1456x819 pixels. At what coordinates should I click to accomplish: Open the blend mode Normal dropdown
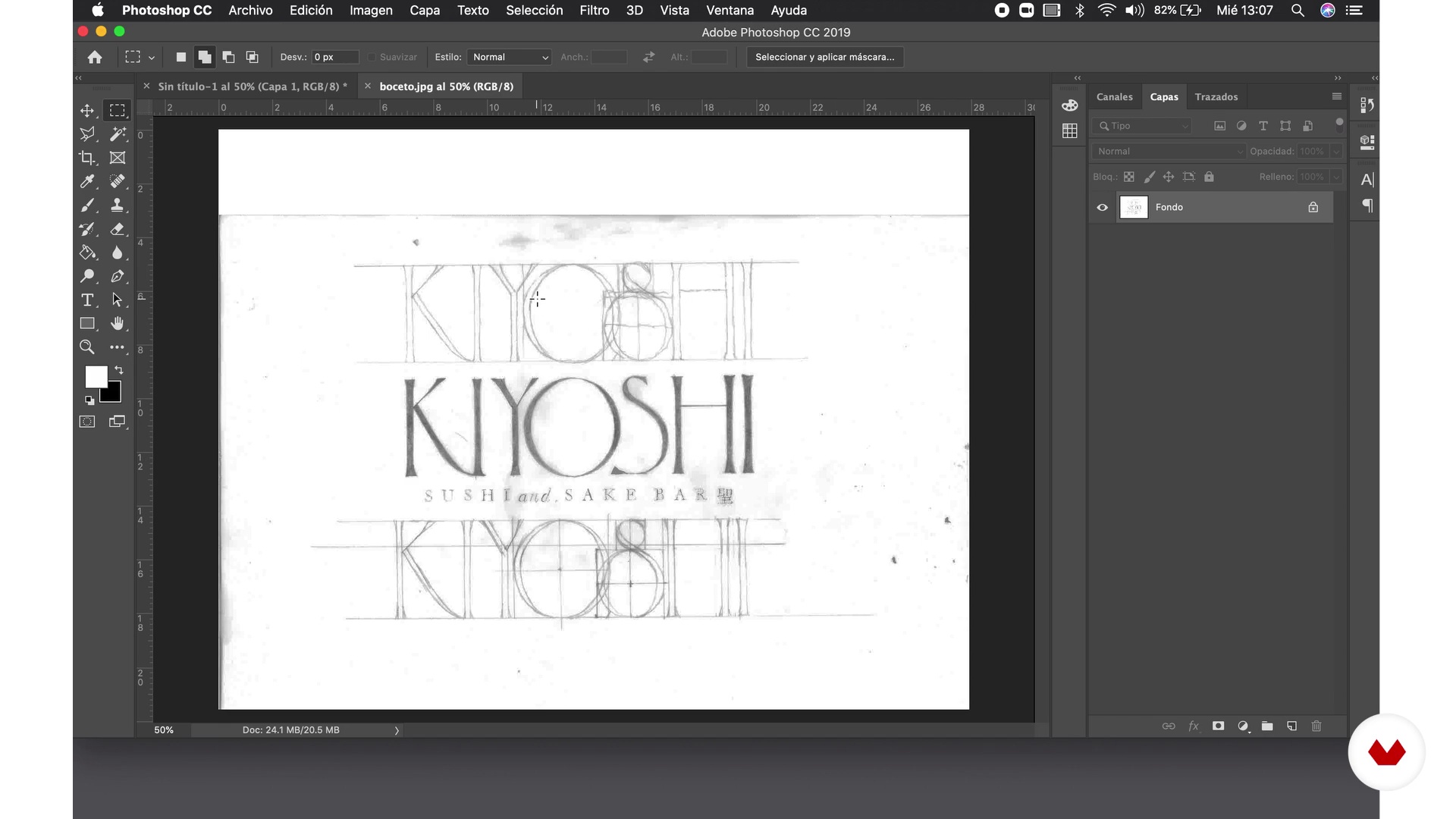(1169, 152)
